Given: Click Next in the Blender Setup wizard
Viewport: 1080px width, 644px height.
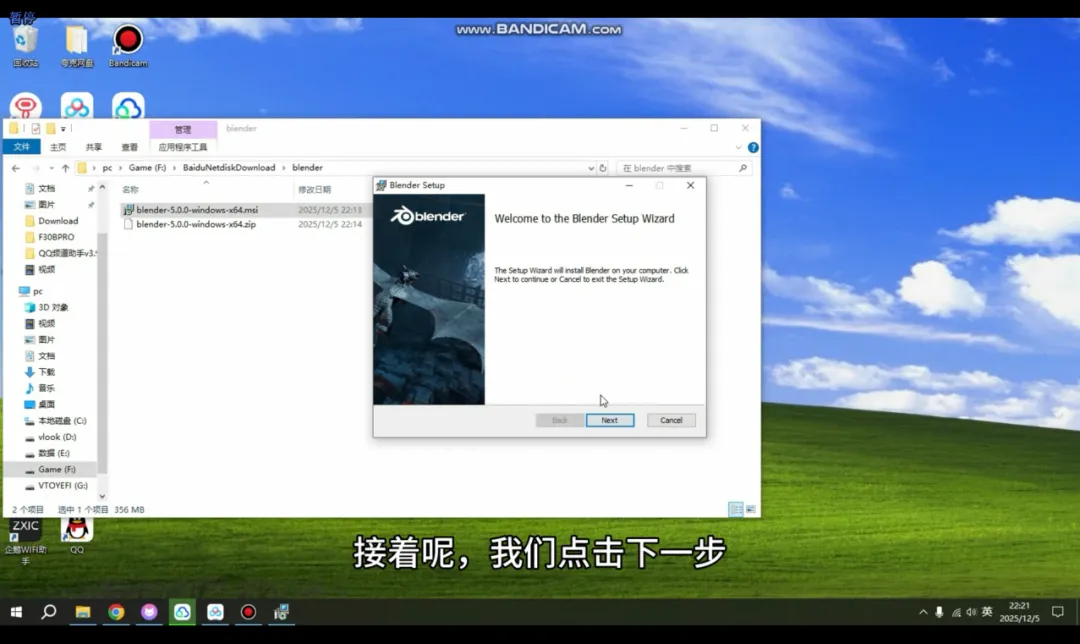Looking at the screenshot, I should (610, 420).
